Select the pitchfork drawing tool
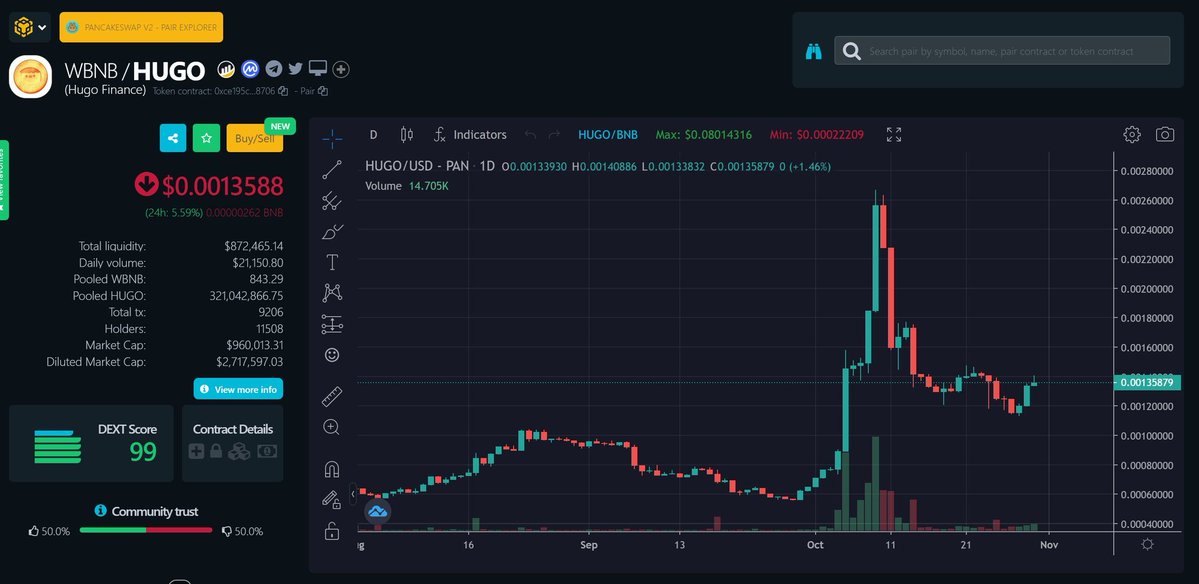Screen dimensions: 1199x584 (332, 201)
